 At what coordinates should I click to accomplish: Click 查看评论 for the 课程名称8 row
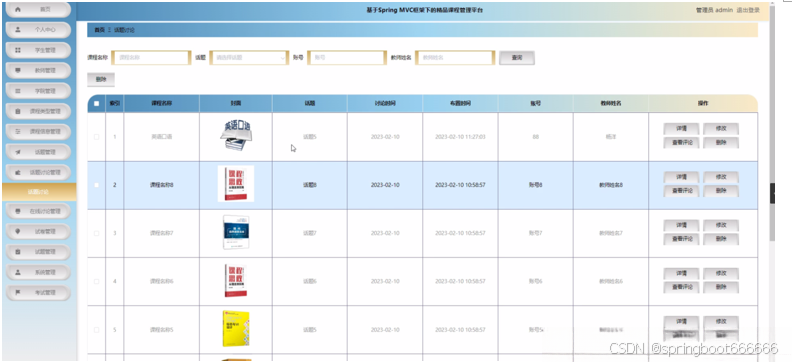(681, 191)
